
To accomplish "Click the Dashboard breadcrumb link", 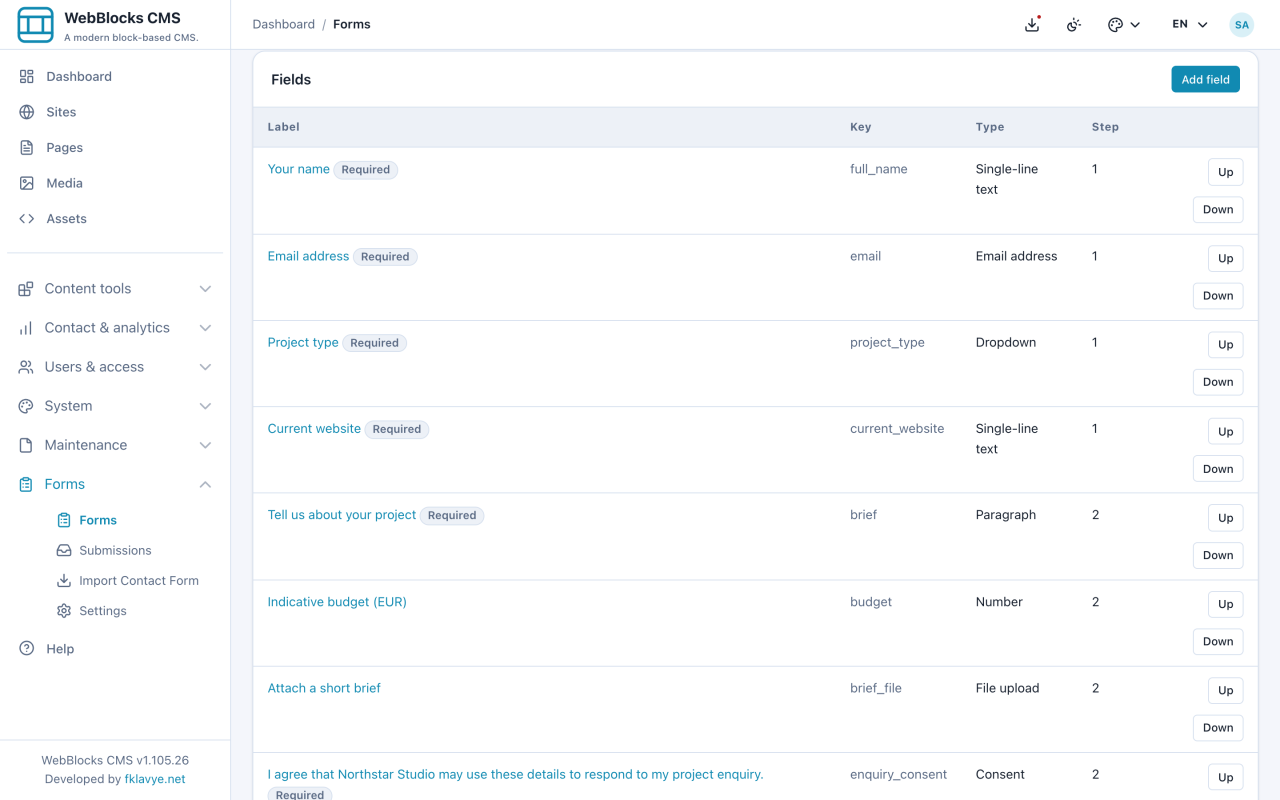I will (x=284, y=24).
